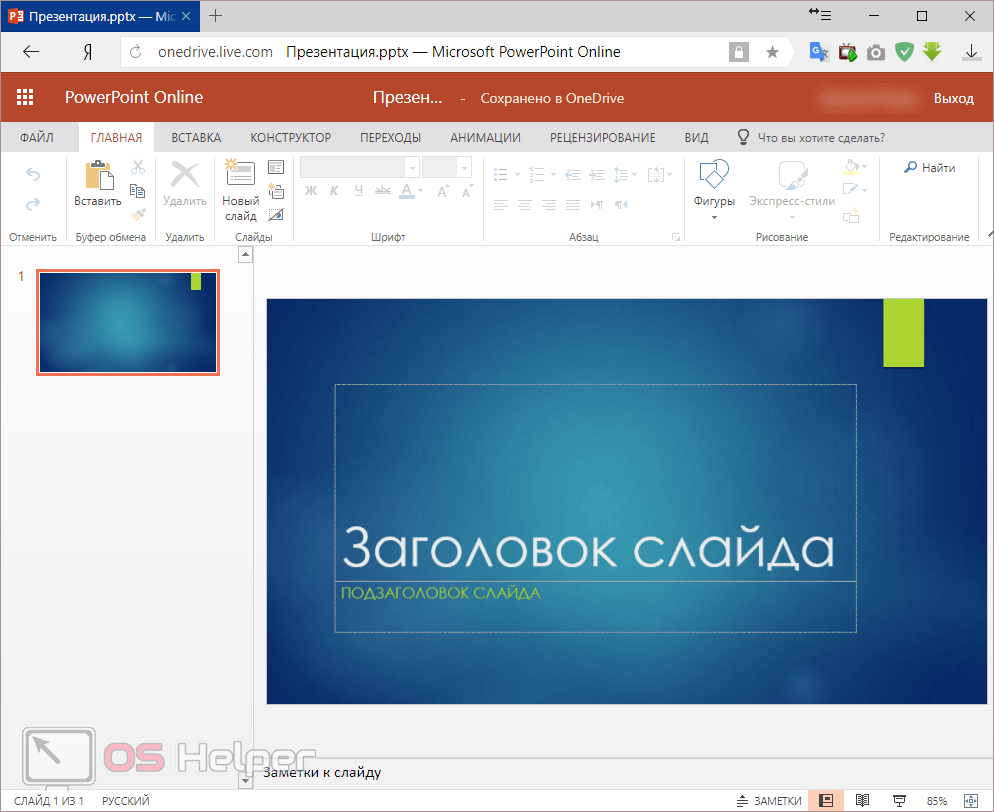Switch to the ВСТАВКА tab
The width and height of the screenshot is (994, 812).
[x=196, y=138]
